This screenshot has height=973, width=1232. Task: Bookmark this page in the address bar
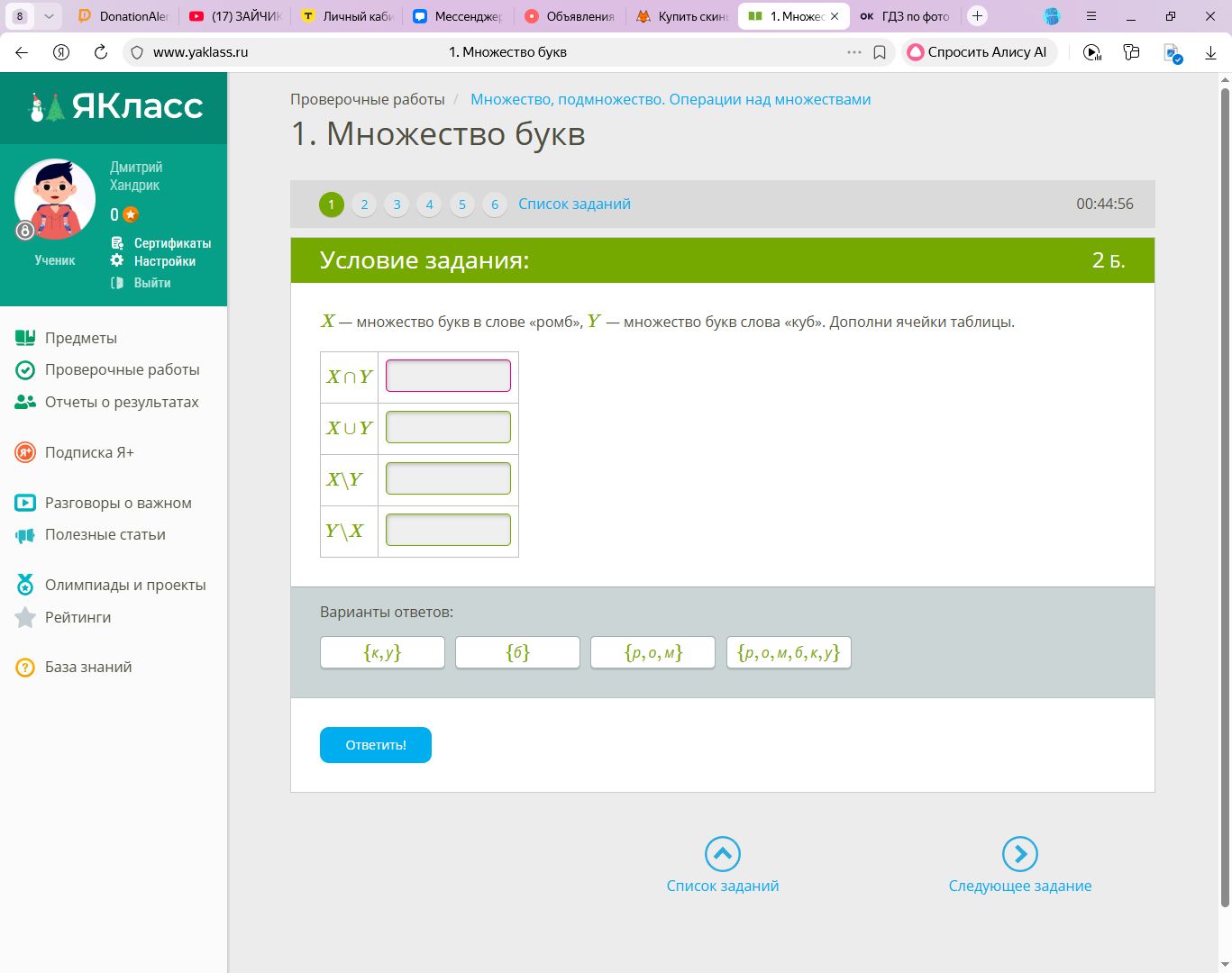(x=880, y=52)
